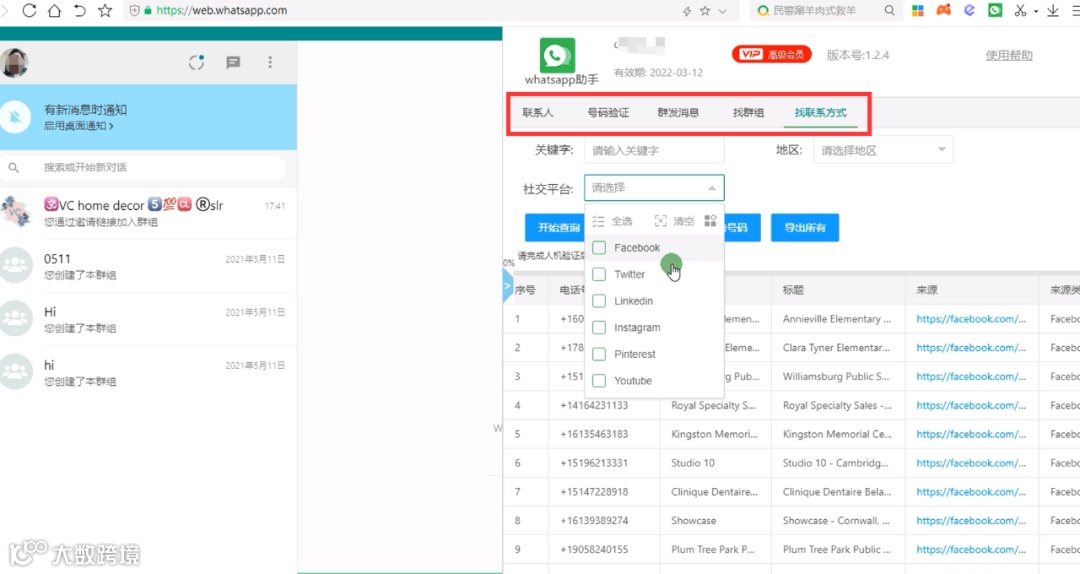Switch to the 号码验证 tab
This screenshot has width=1080, height=574.
pos(608,112)
